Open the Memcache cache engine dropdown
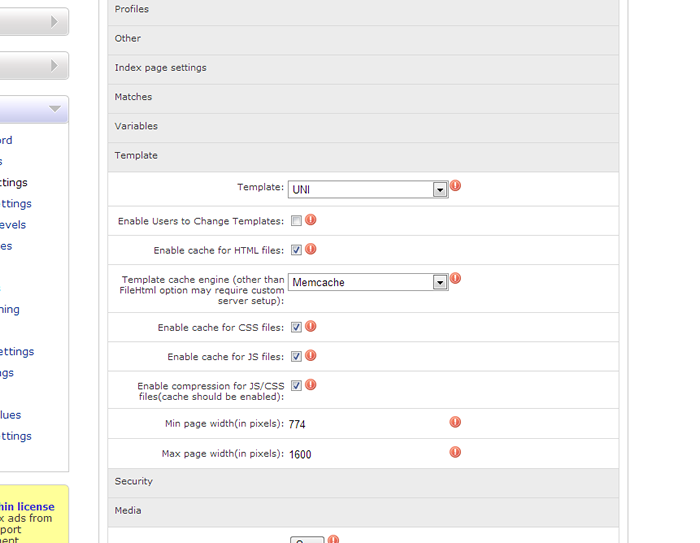This screenshot has width=700, height=543. (x=368, y=282)
